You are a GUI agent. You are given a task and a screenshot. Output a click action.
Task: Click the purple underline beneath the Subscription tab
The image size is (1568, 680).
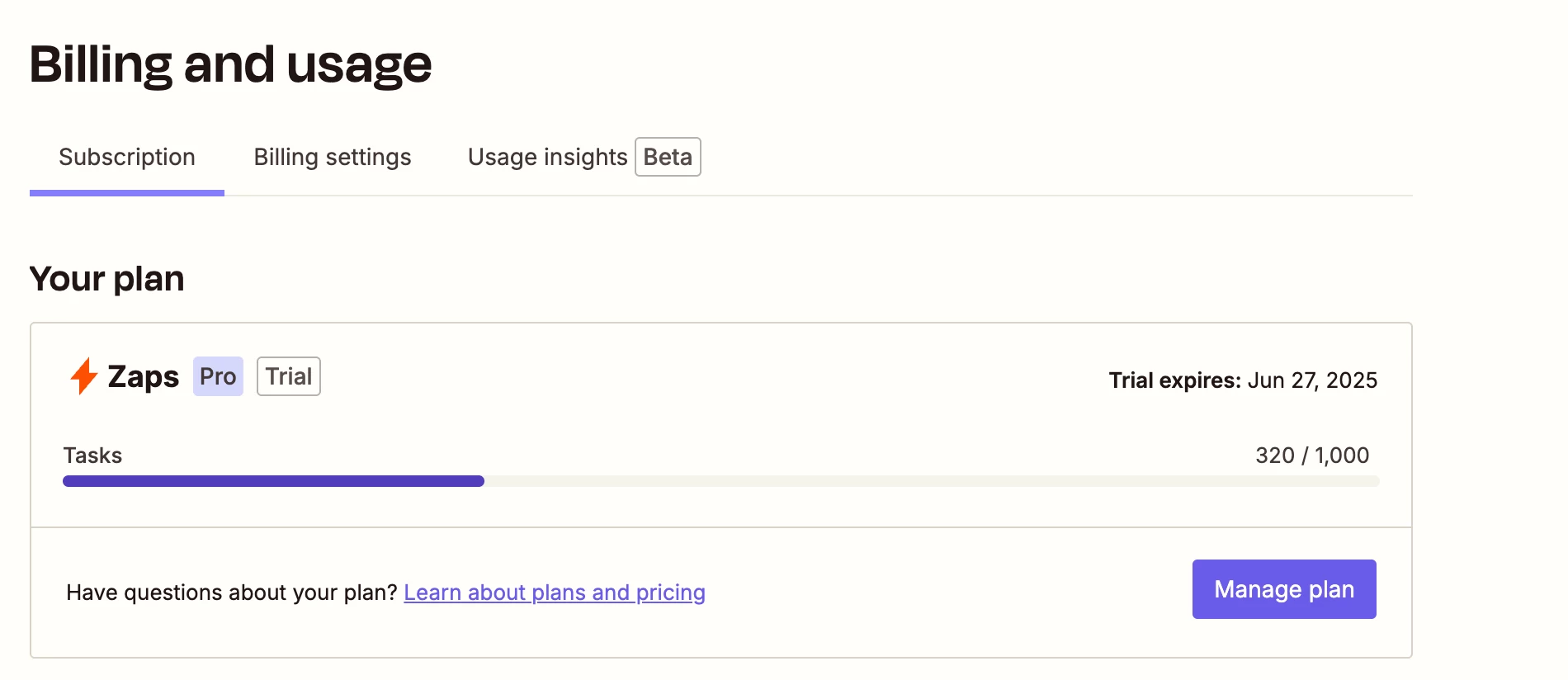click(127, 193)
